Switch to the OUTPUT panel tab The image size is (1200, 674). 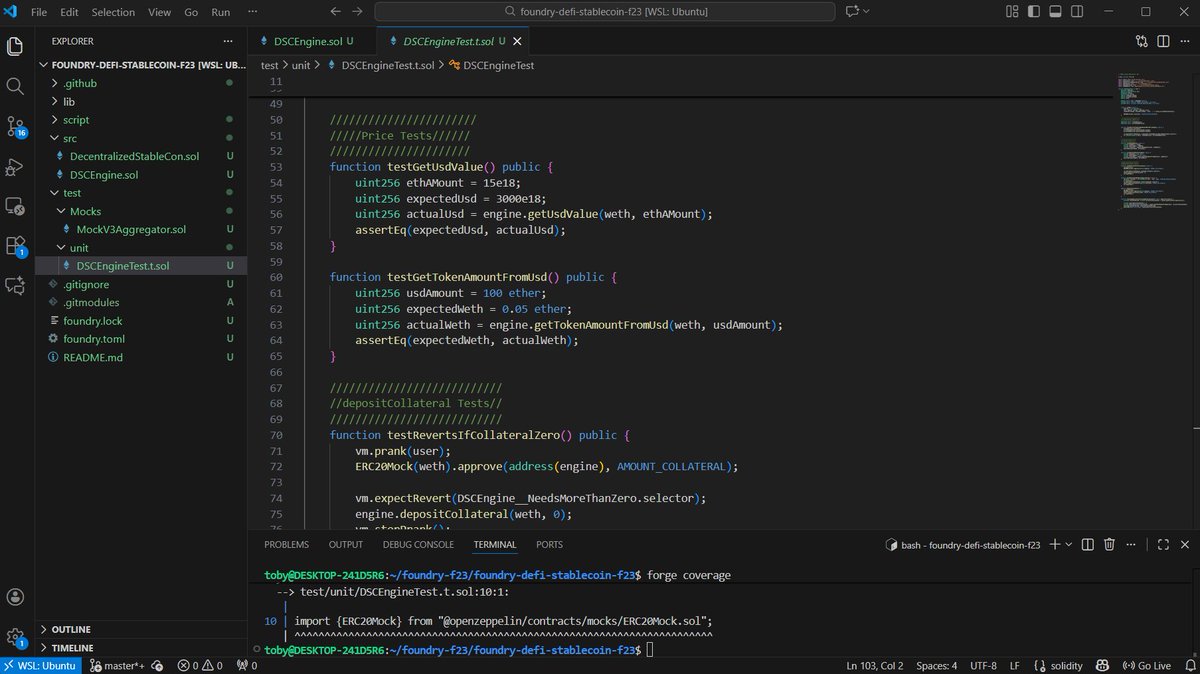[346, 545]
